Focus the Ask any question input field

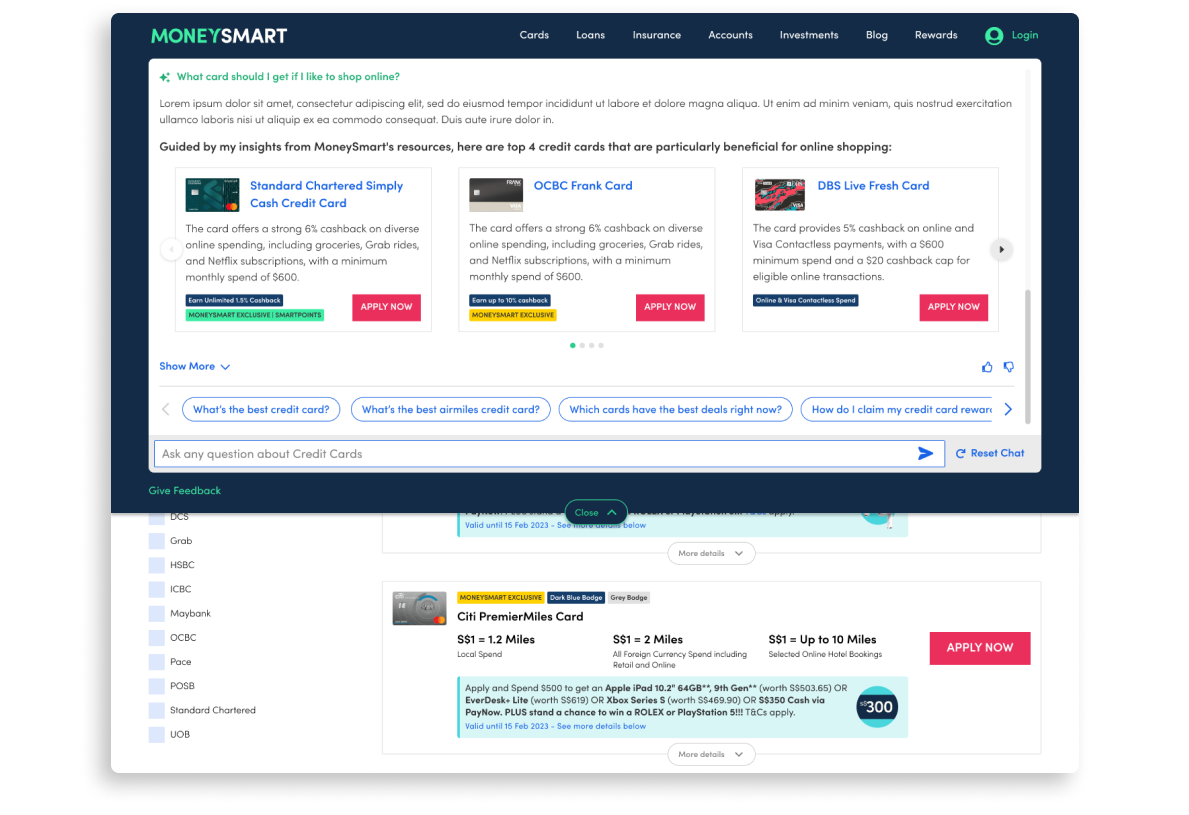[549, 454]
